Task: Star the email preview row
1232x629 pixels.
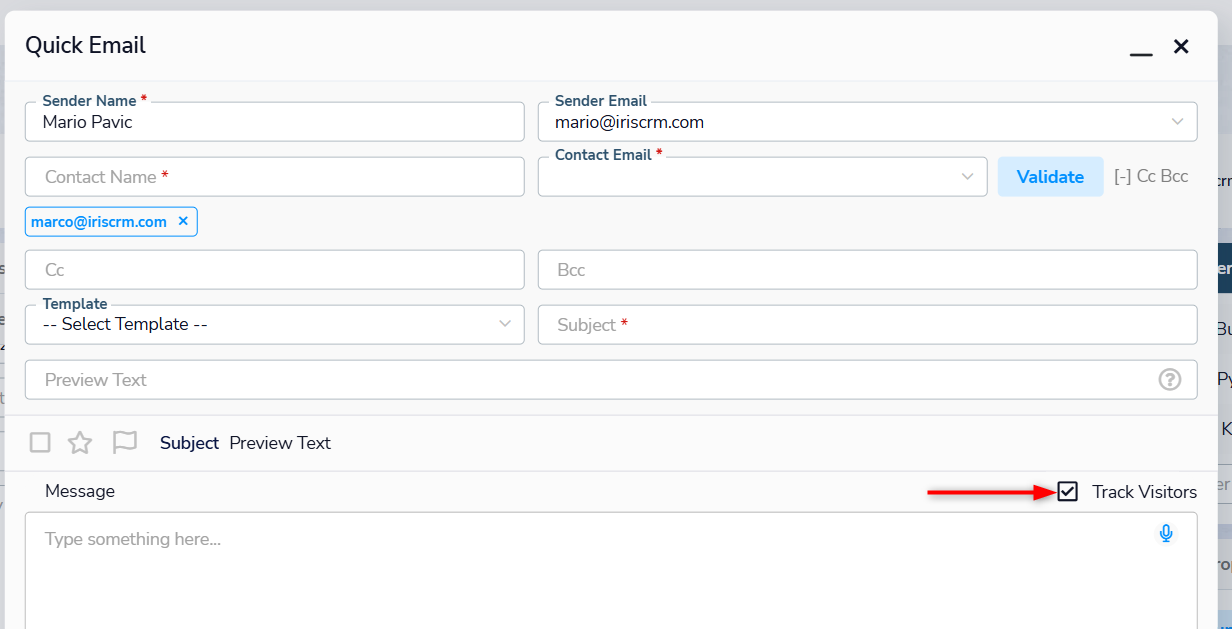Action: coord(80,443)
